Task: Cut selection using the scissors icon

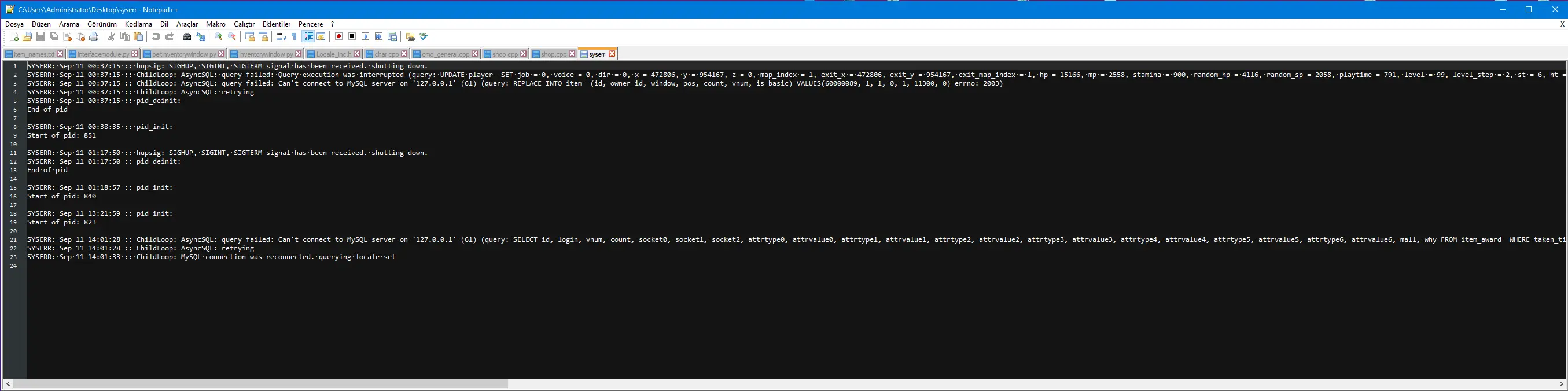Action: [x=112, y=37]
